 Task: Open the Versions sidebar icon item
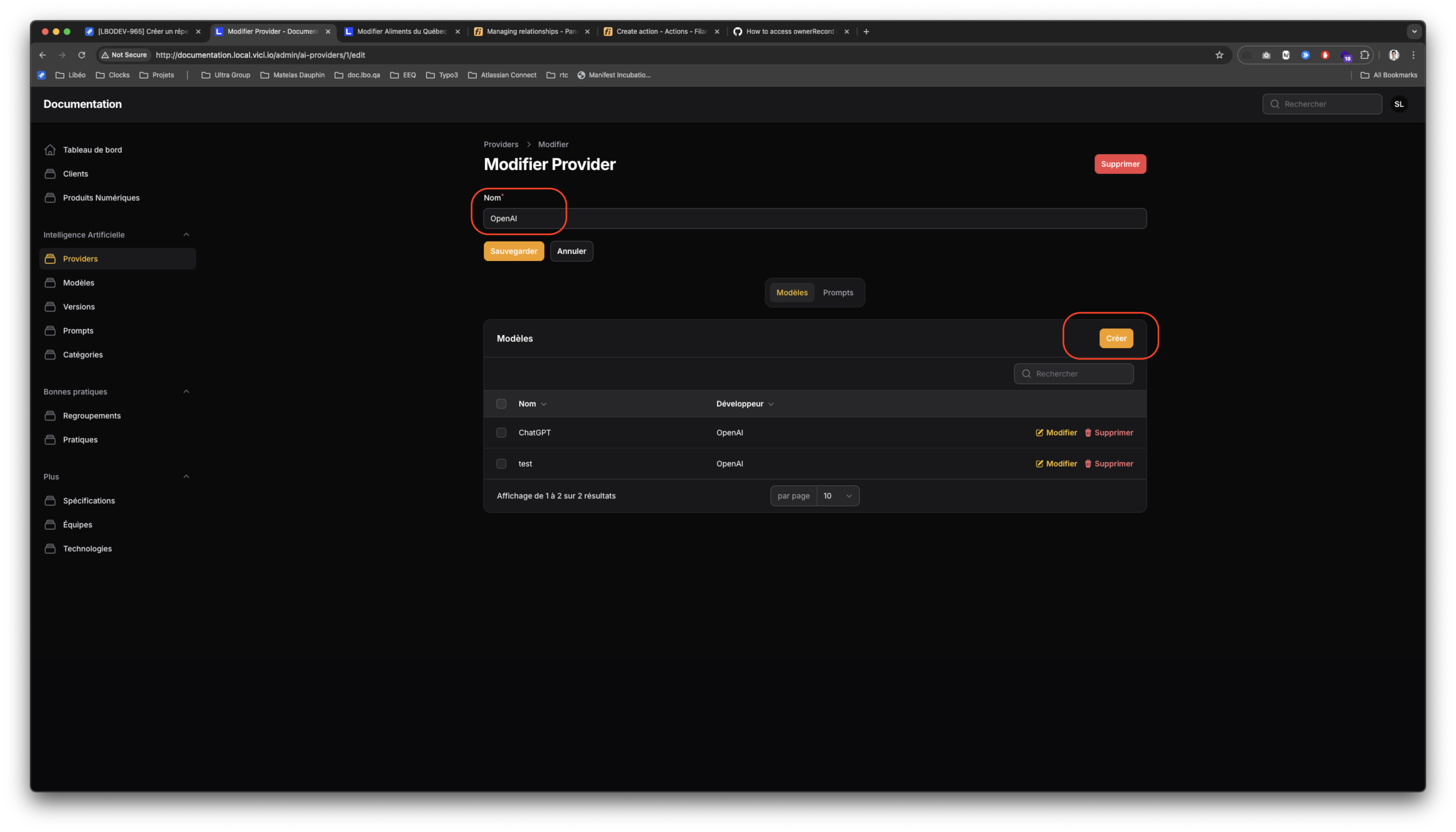(50, 307)
